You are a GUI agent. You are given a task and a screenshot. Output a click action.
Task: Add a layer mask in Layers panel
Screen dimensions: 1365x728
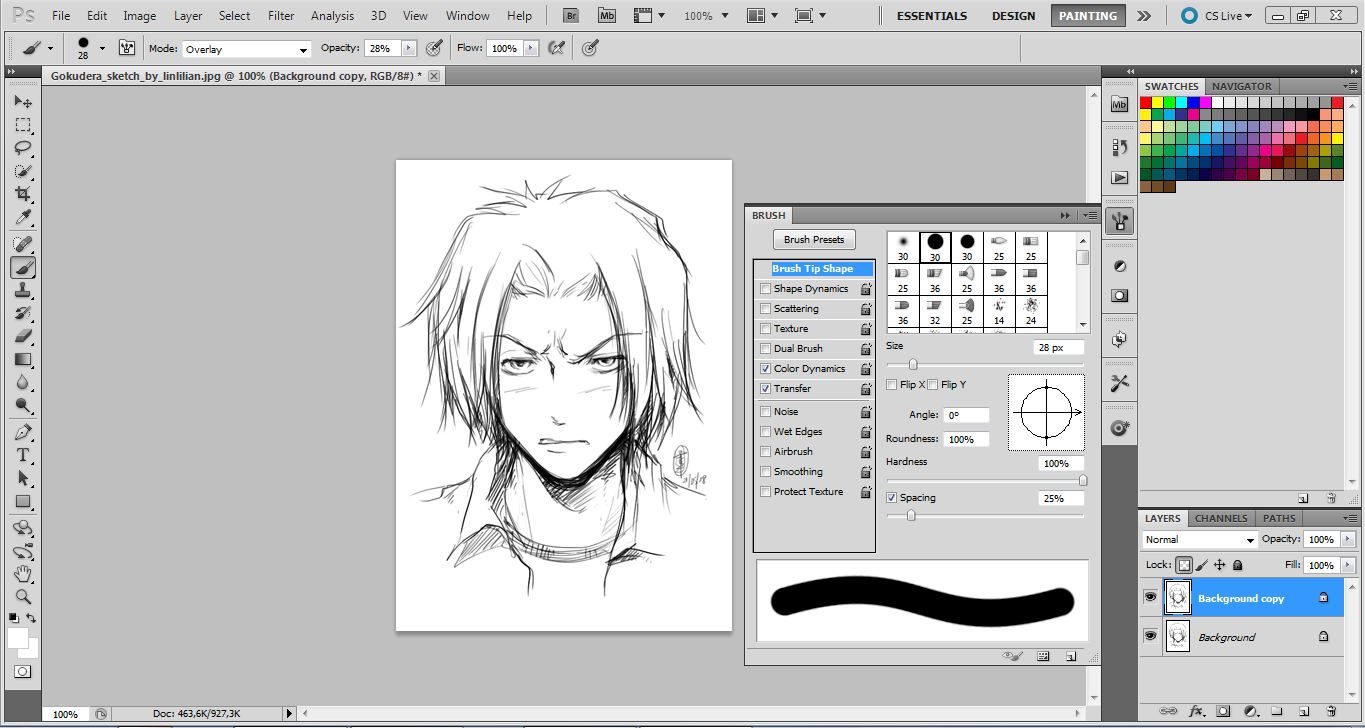[x=1222, y=712]
